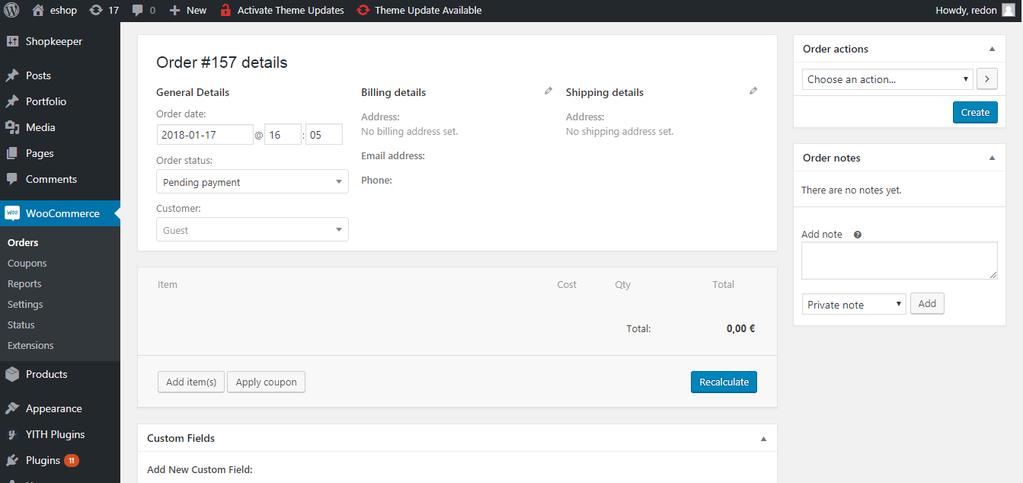Click the arrow apply button beside action dropdown
1023x483 pixels.
(987, 80)
